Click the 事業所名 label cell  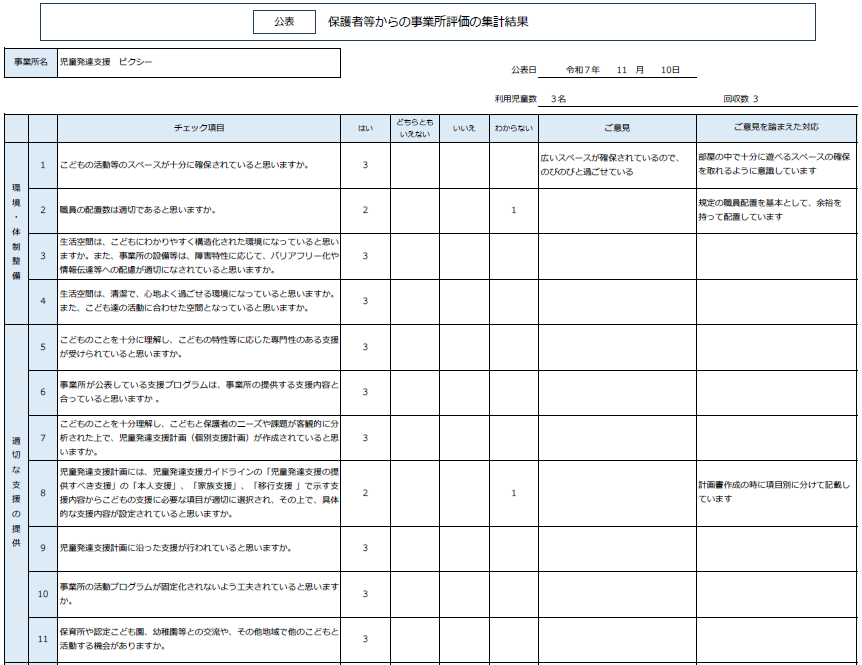point(30,62)
